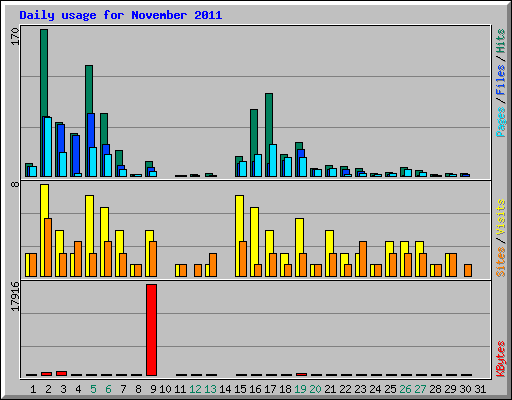Click day label "16" on the x-axis
Screen dimensions: 512x400
(x=255, y=389)
